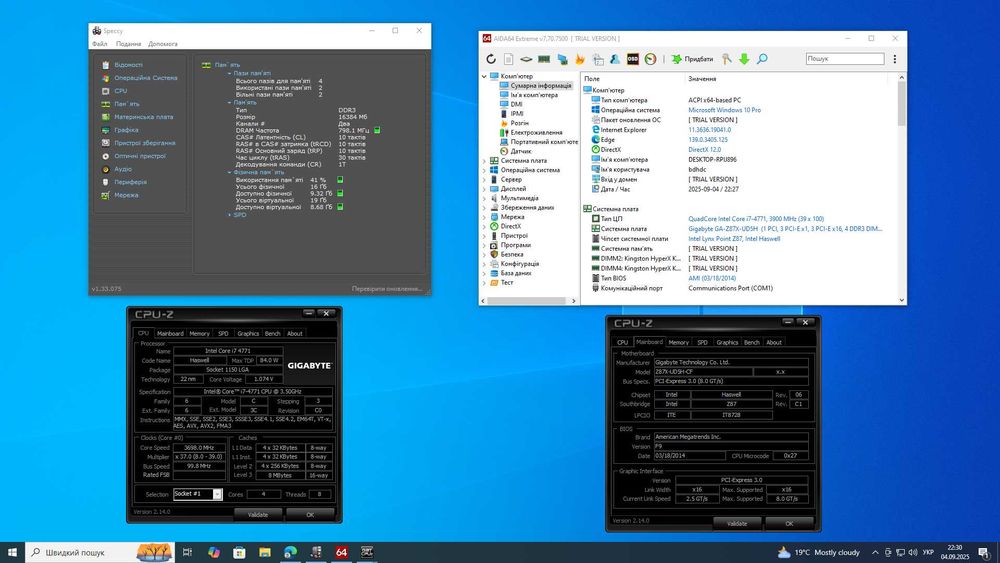Switch to Memory tab in left CPU-Z window
The width and height of the screenshot is (1000, 563).
[199, 333]
